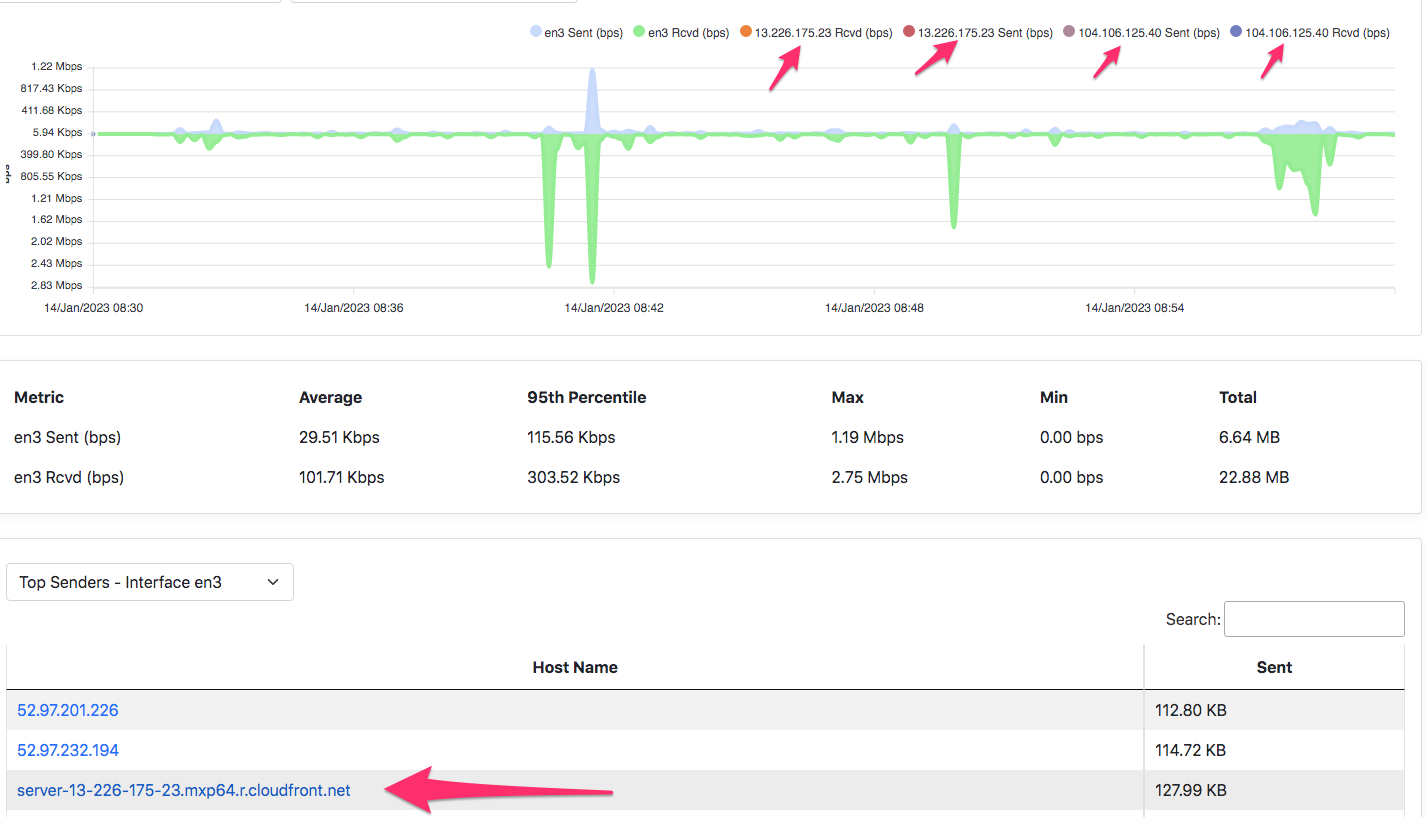Open the 52.97.232.194 host details link
Image resolution: width=1426 pixels, height=817 pixels.
tap(67, 749)
